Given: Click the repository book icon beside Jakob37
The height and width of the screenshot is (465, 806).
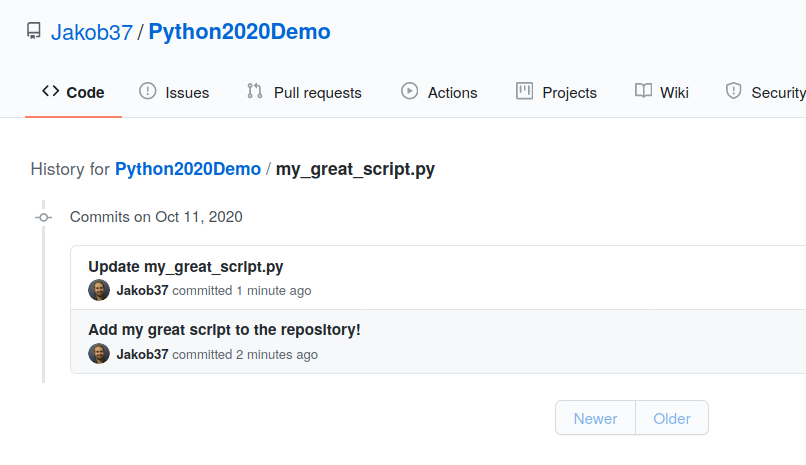Looking at the screenshot, I should (x=34, y=31).
